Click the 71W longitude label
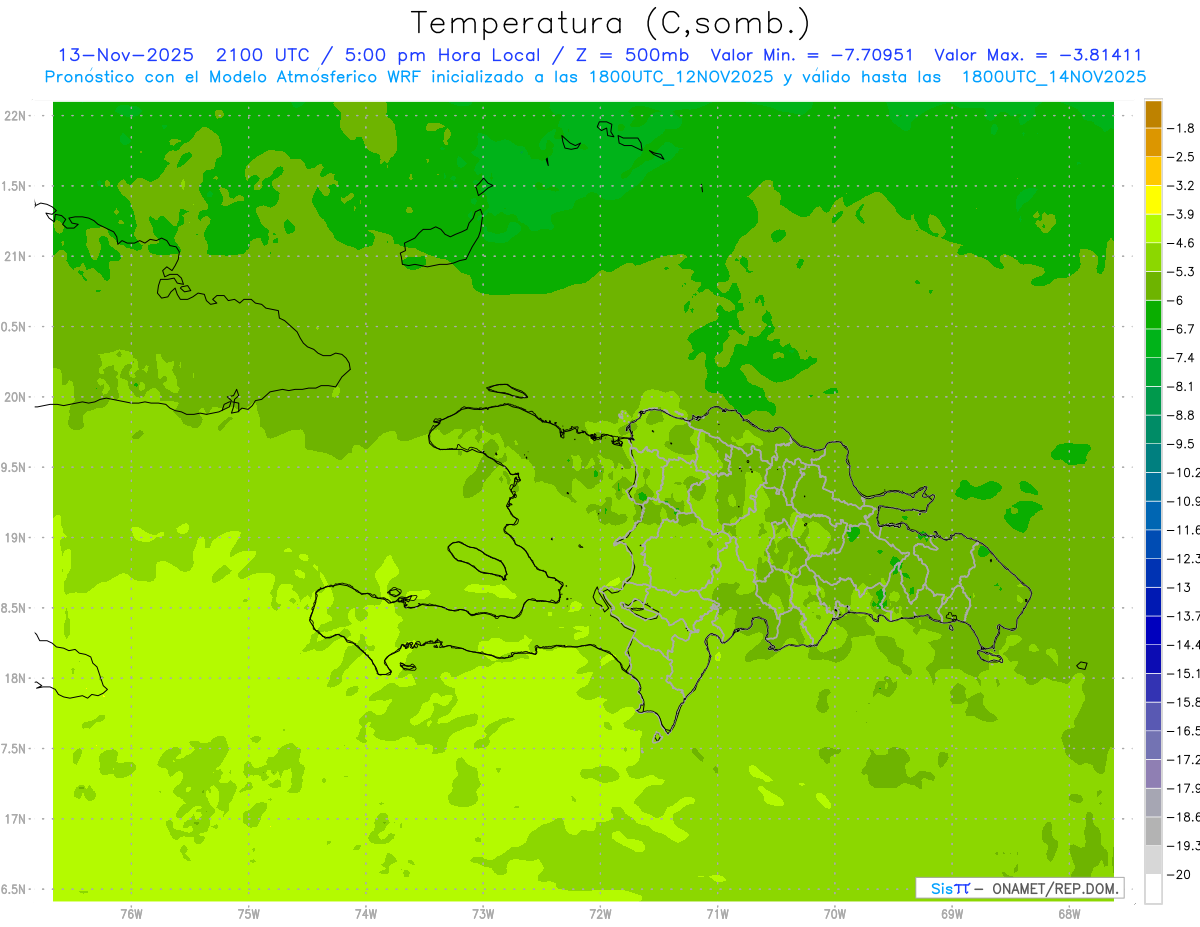 click(x=717, y=913)
